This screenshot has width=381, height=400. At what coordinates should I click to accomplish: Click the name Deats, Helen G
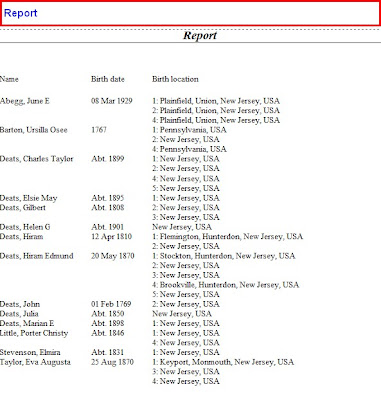[25, 227]
